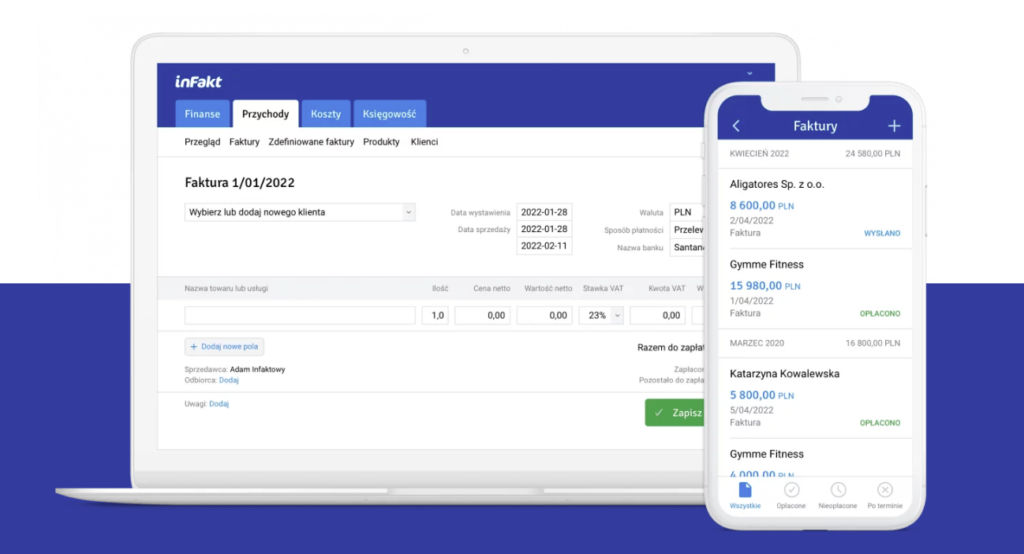
Task: Switch to the Przychody tab
Action: pyautogui.click(x=265, y=114)
